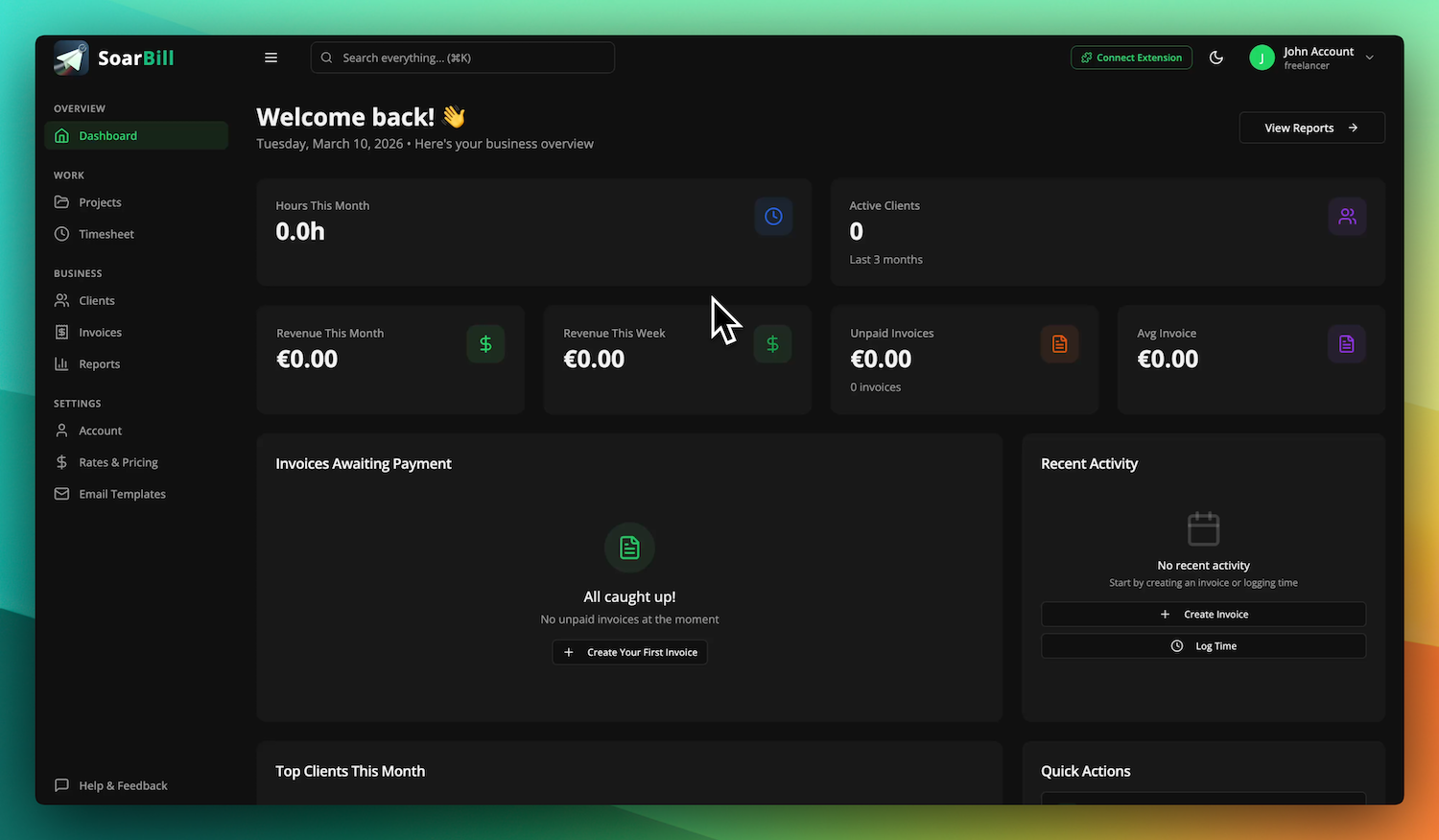Click the Rates & Pricing dollar icon
Image resolution: width=1439 pixels, height=840 pixels.
point(60,461)
